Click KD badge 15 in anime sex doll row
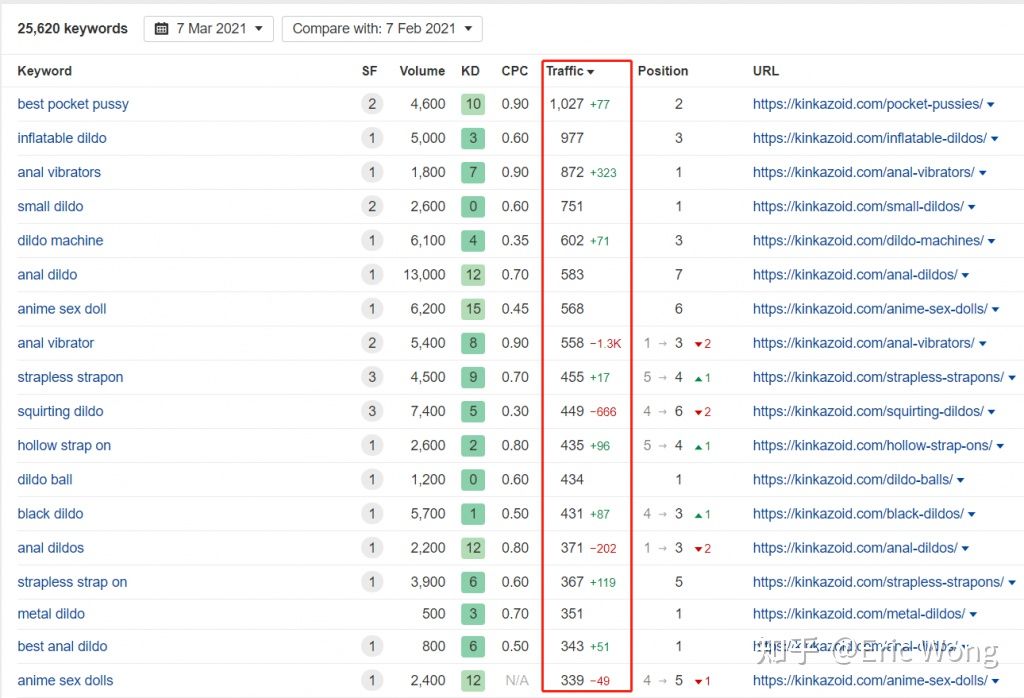The height and width of the screenshot is (698, 1024). click(473, 309)
